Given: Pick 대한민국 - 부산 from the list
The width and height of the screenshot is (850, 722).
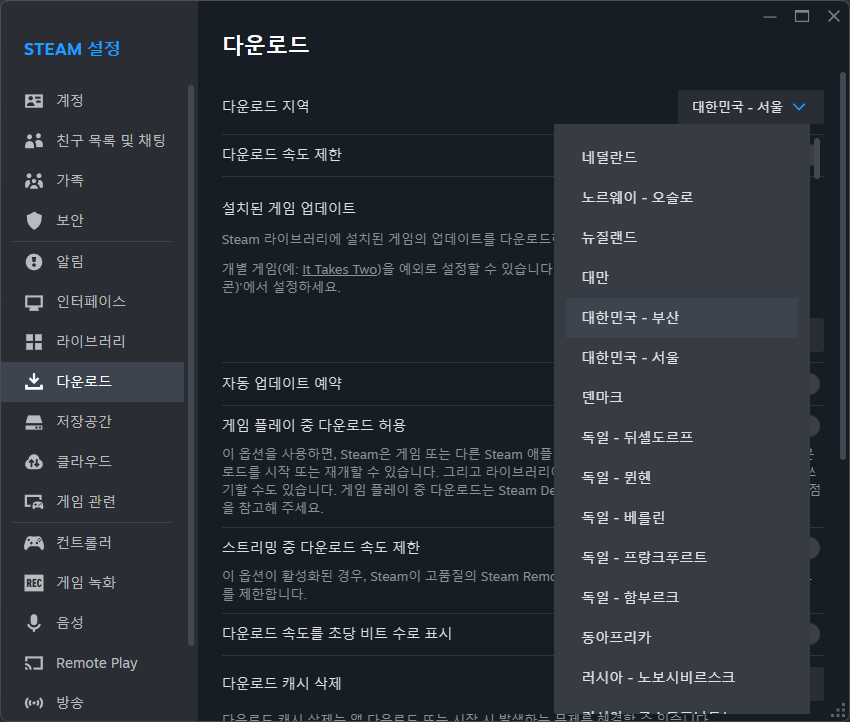Looking at the screenshot, I should coord(681,318).
